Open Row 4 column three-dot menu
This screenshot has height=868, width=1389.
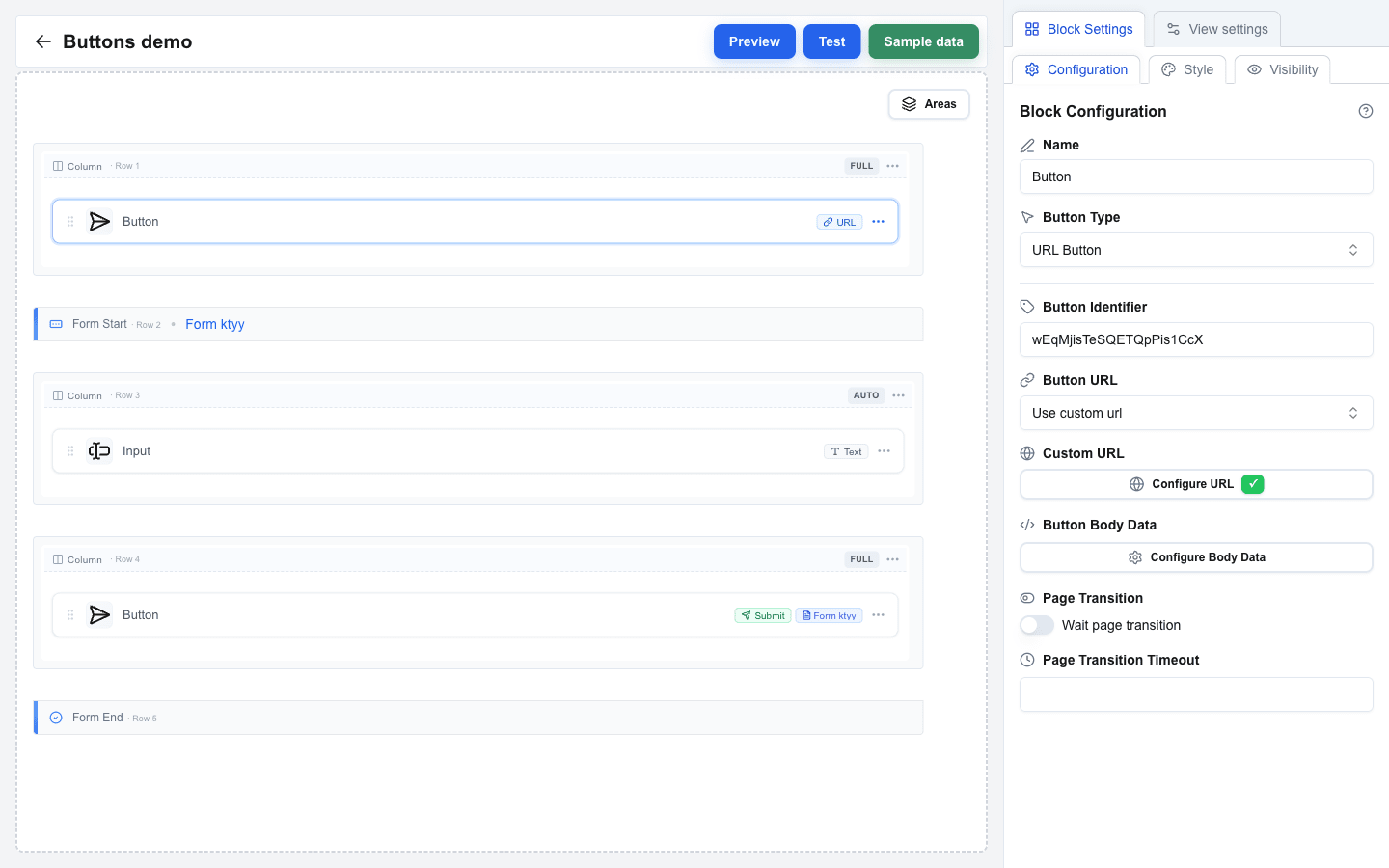pyautogui.click(x=892, y=559)
